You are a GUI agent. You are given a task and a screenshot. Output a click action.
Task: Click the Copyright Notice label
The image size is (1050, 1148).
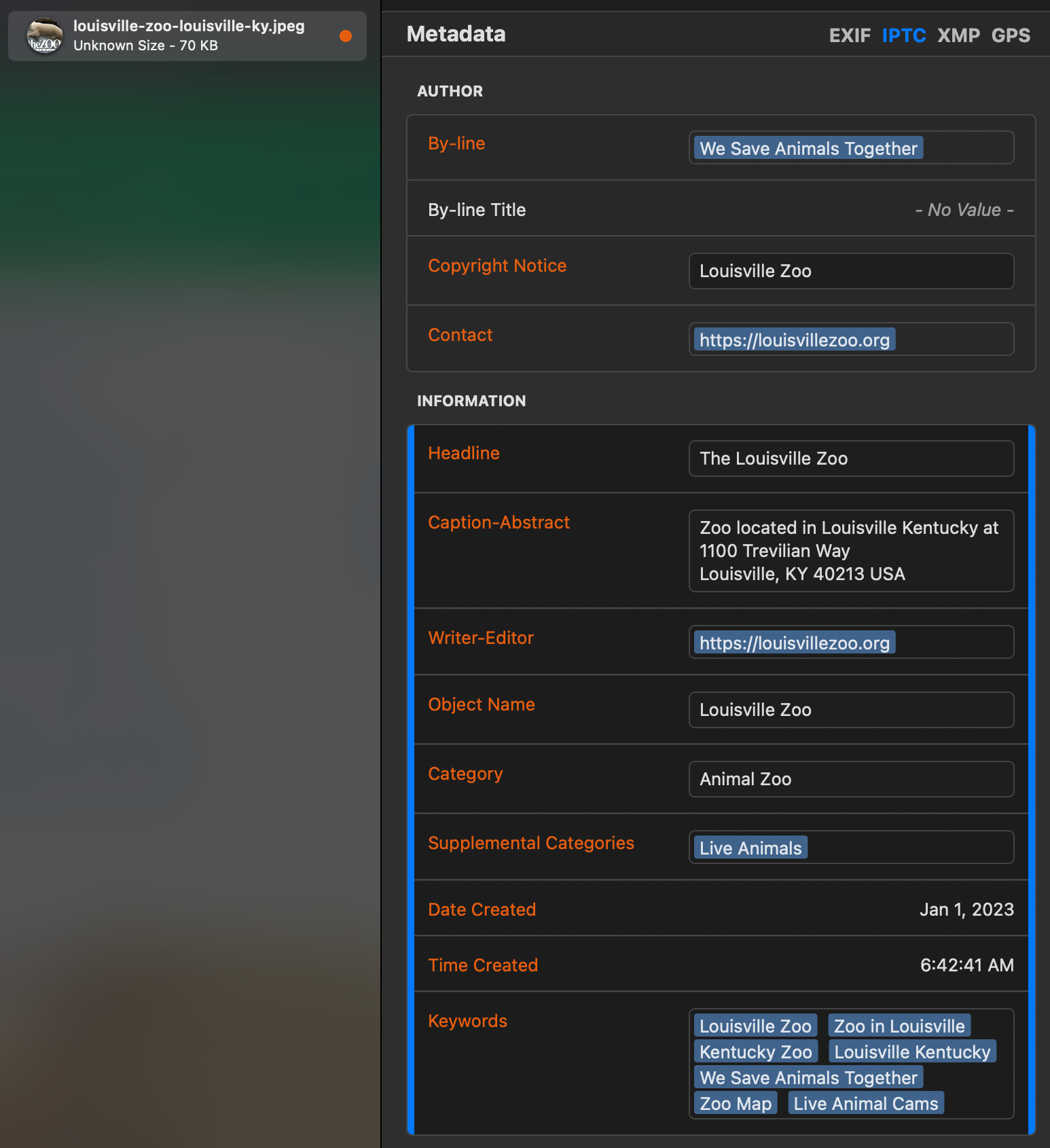point(497,266)
